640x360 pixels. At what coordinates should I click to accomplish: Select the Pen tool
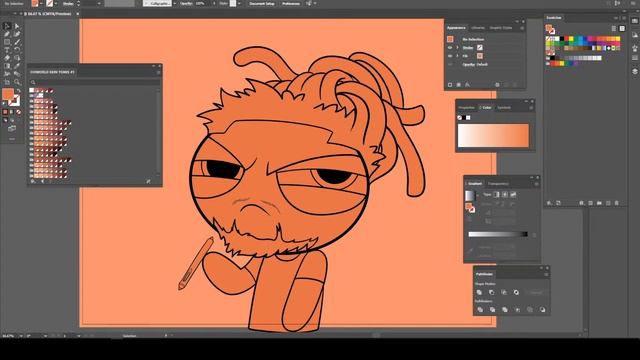point(7,34)
